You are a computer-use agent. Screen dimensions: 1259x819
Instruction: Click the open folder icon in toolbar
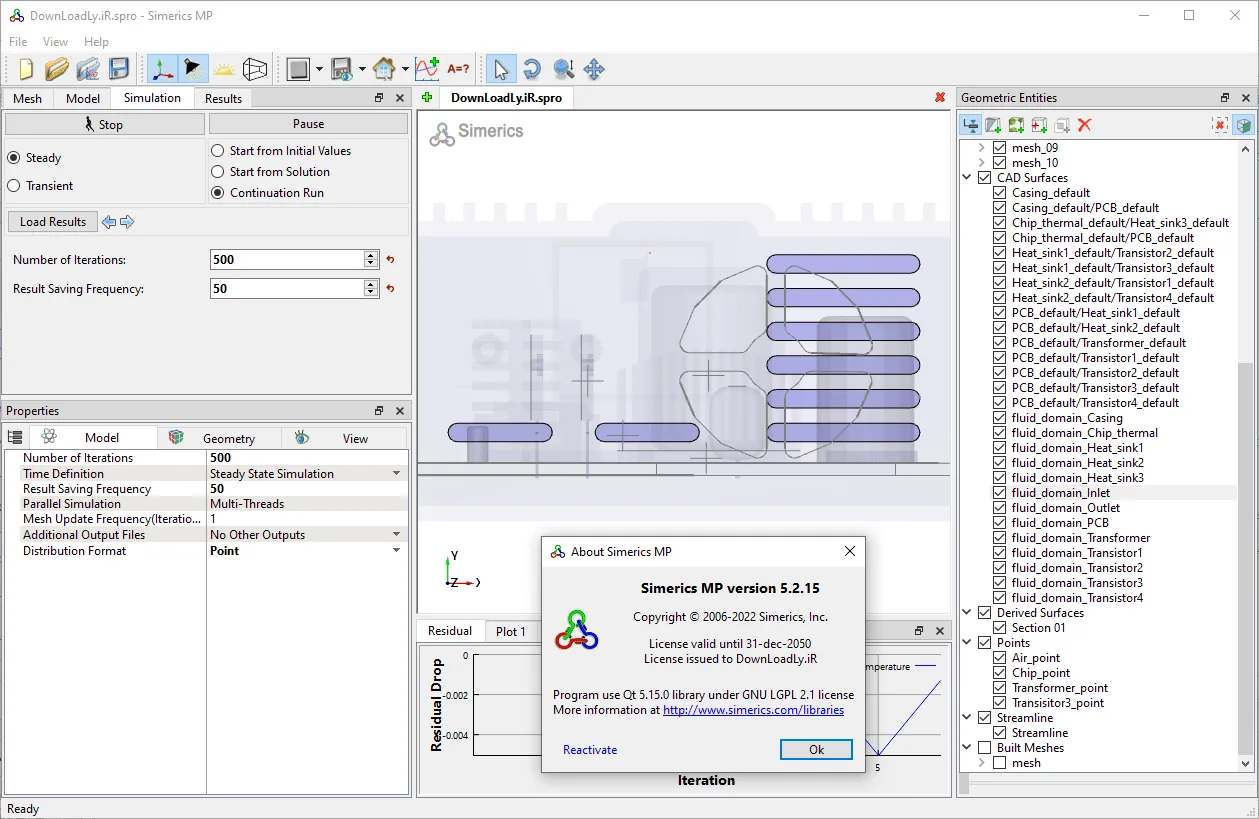pos(56,69)
